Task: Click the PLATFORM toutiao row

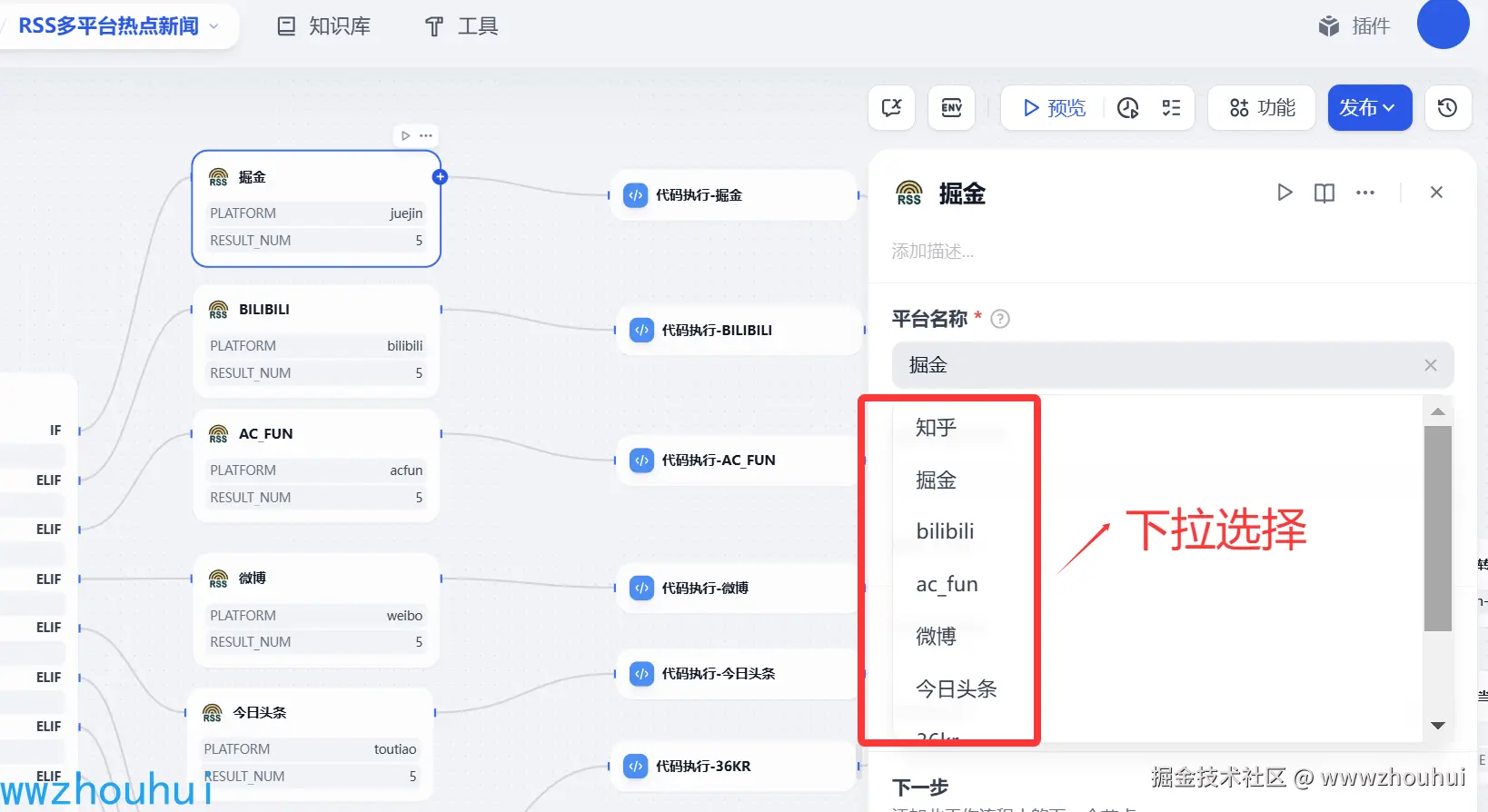Action: (310, 749)
